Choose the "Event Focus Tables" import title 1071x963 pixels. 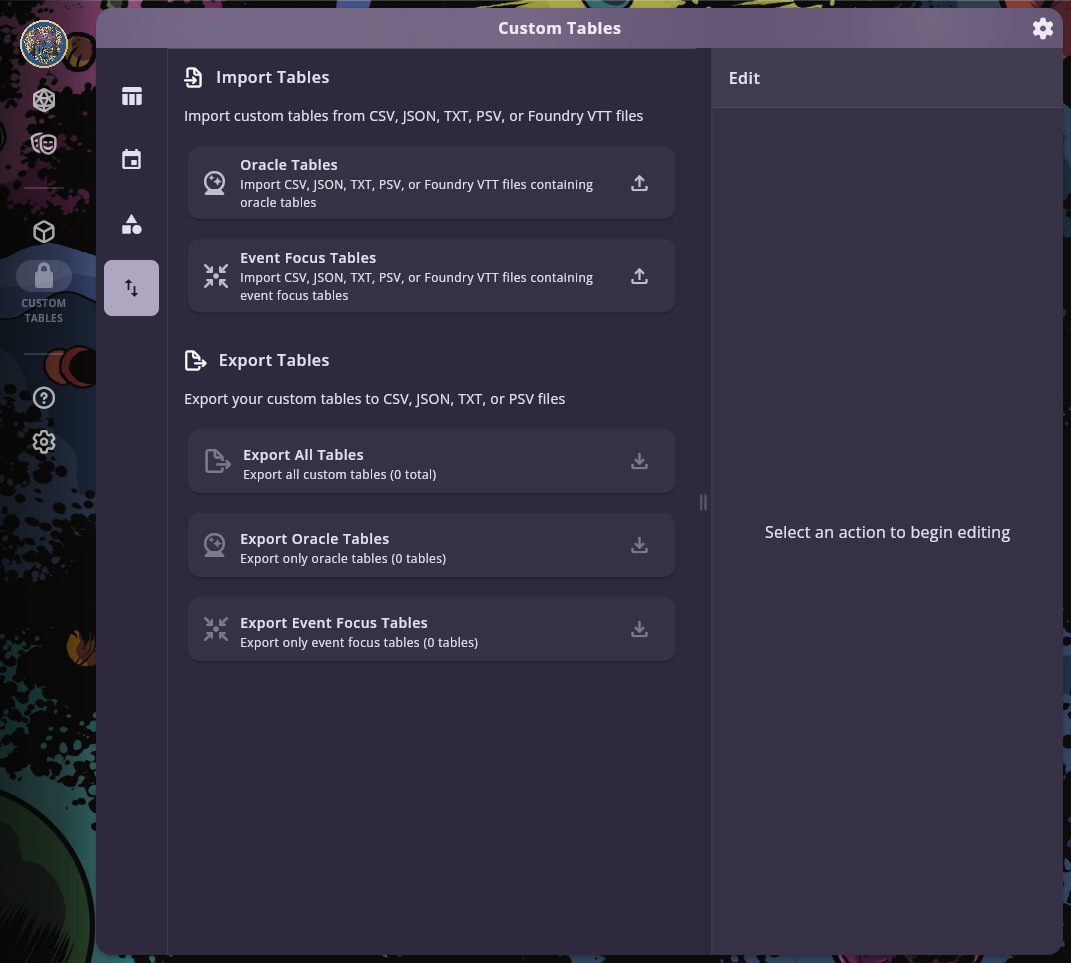click(x=308, y=257)
